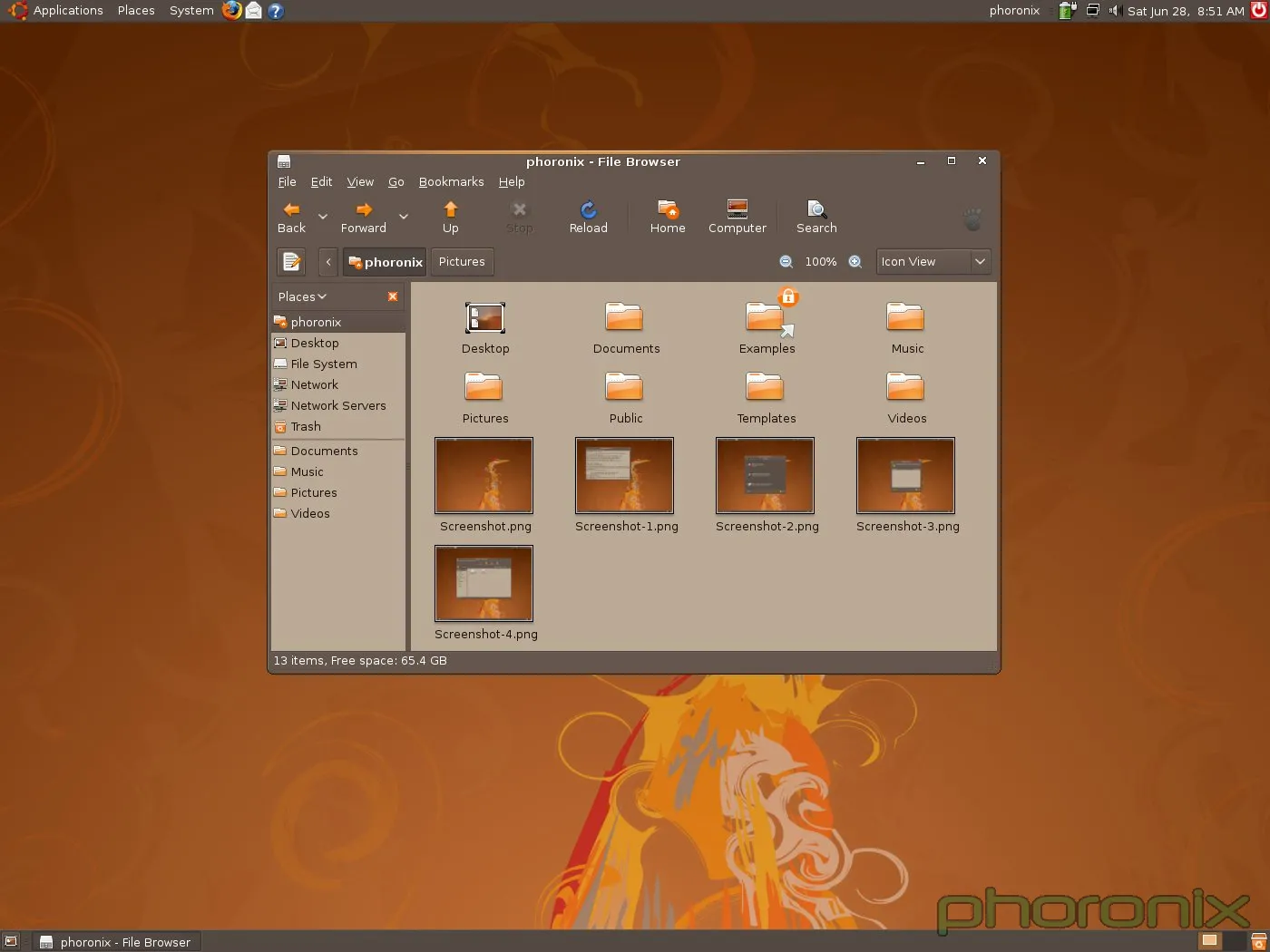Select the Music folder icon
This screenshot has height=952, width=1270.
coord(905,317)
